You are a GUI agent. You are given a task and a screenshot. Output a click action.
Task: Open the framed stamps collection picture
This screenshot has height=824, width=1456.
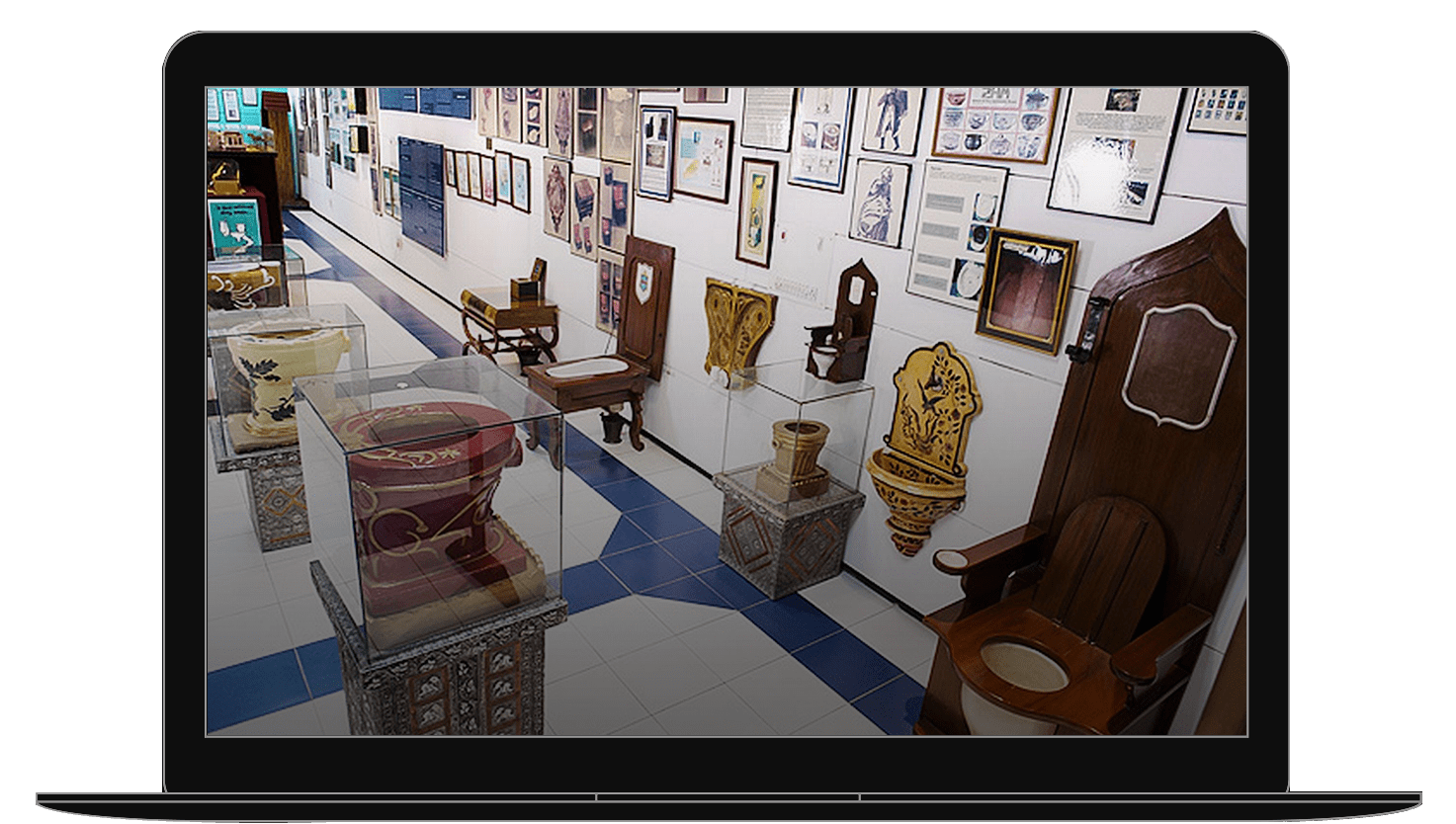[x=1217, y=110]
